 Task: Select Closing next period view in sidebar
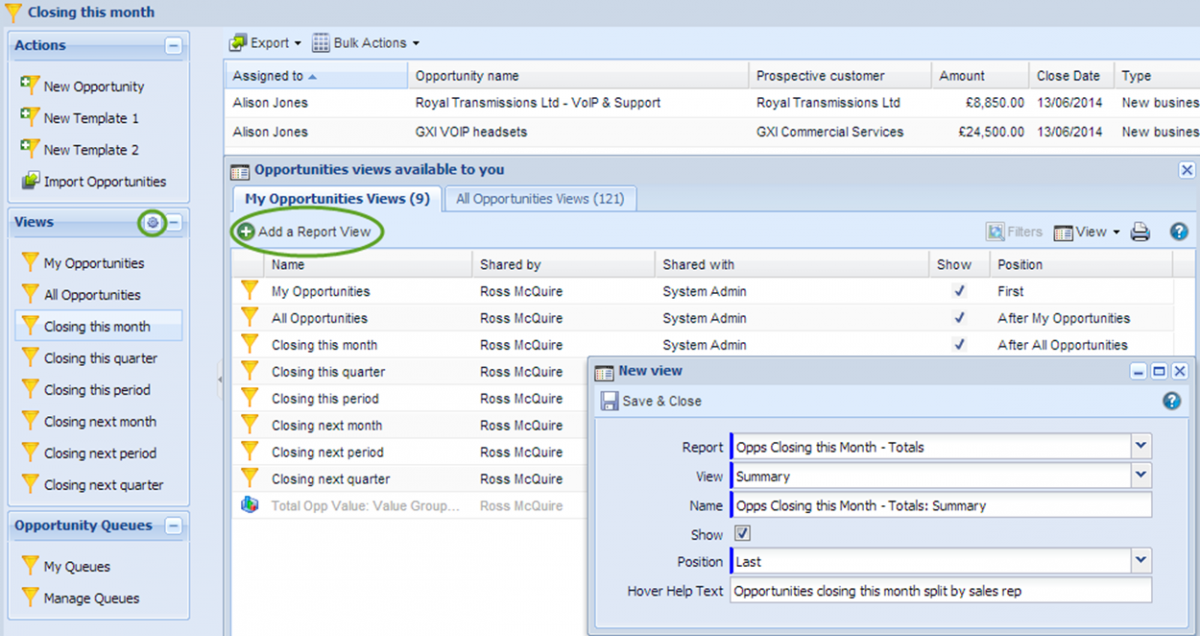[x=99, y=453]
